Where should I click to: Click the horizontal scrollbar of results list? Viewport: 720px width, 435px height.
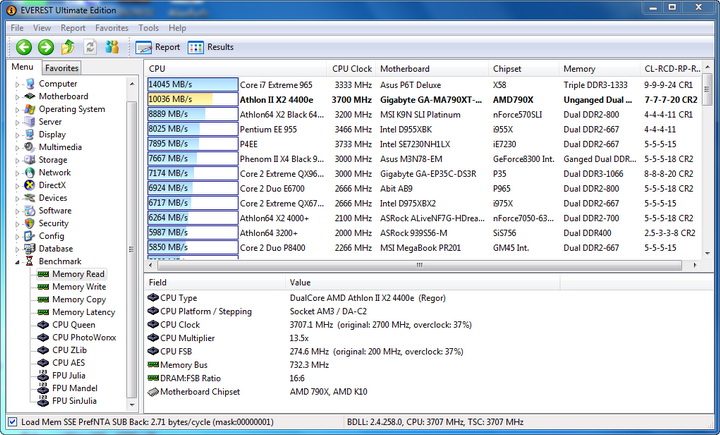419,265
